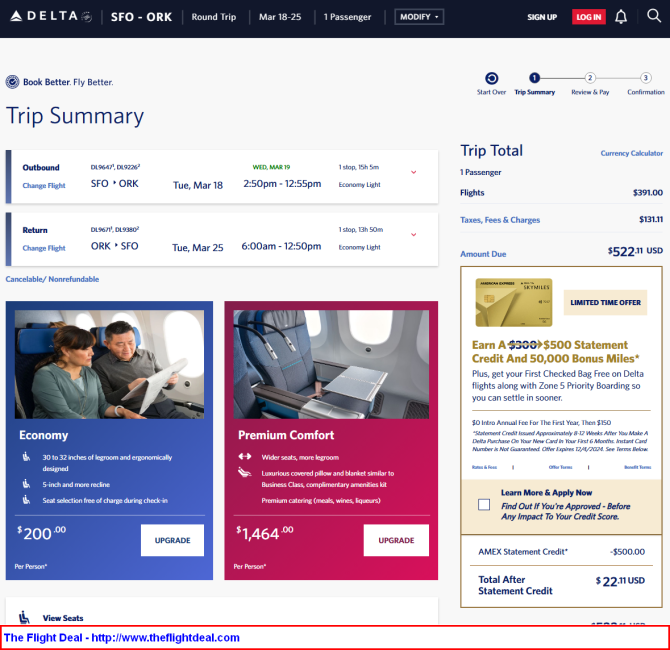This screenshot has width=670, height=650.
Task: Click the $522.11 USD amount
Action: point(635,251)
